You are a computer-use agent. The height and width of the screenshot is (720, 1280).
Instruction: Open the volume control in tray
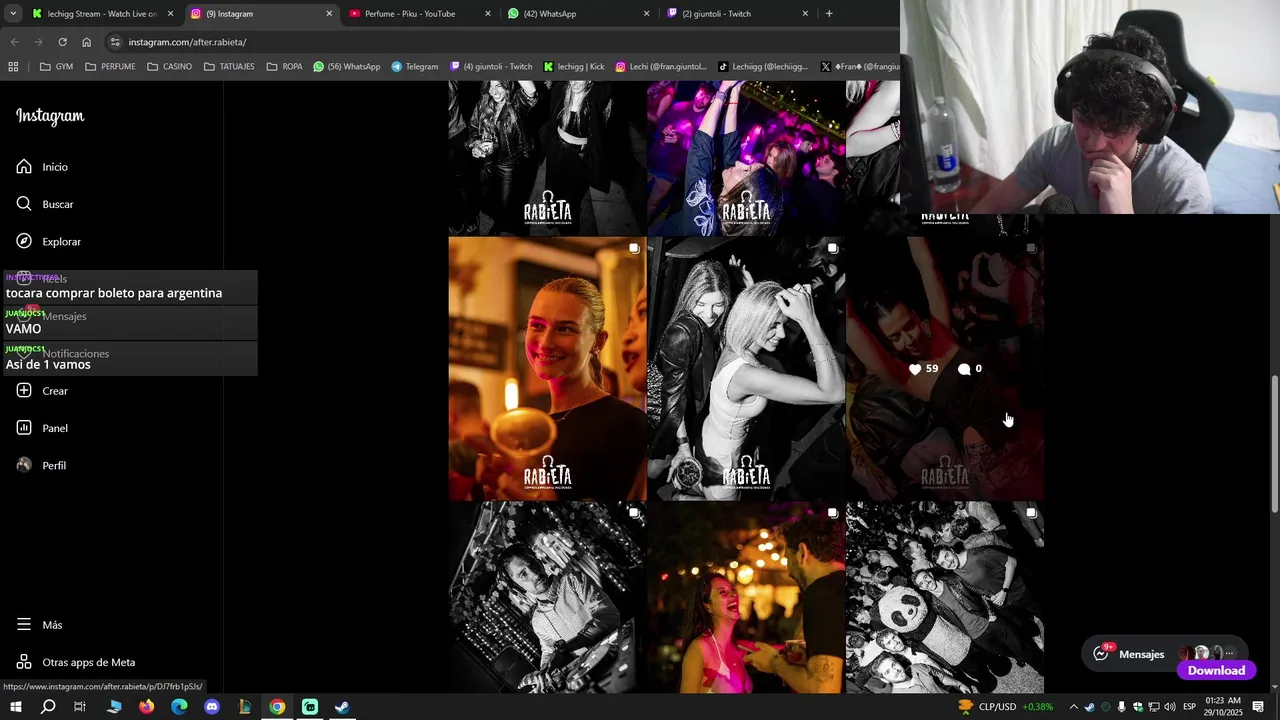point(1169,707)
